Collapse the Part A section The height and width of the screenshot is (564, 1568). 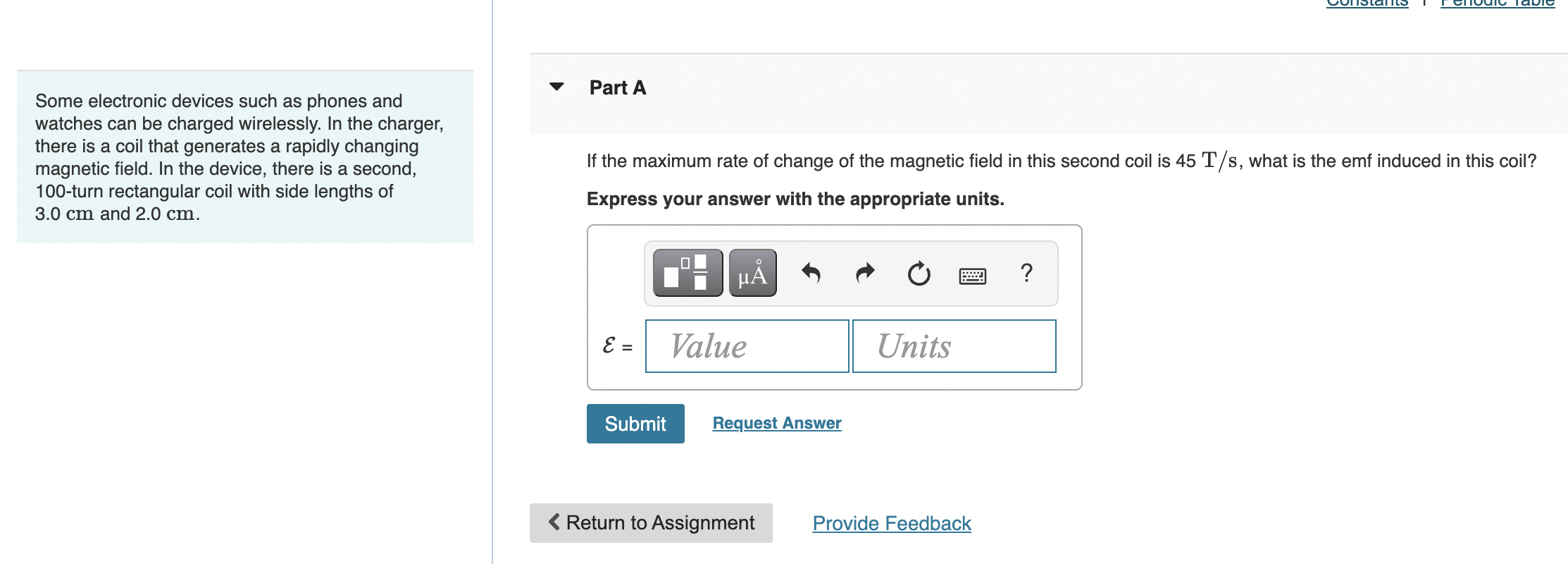[x=556, y=87]
